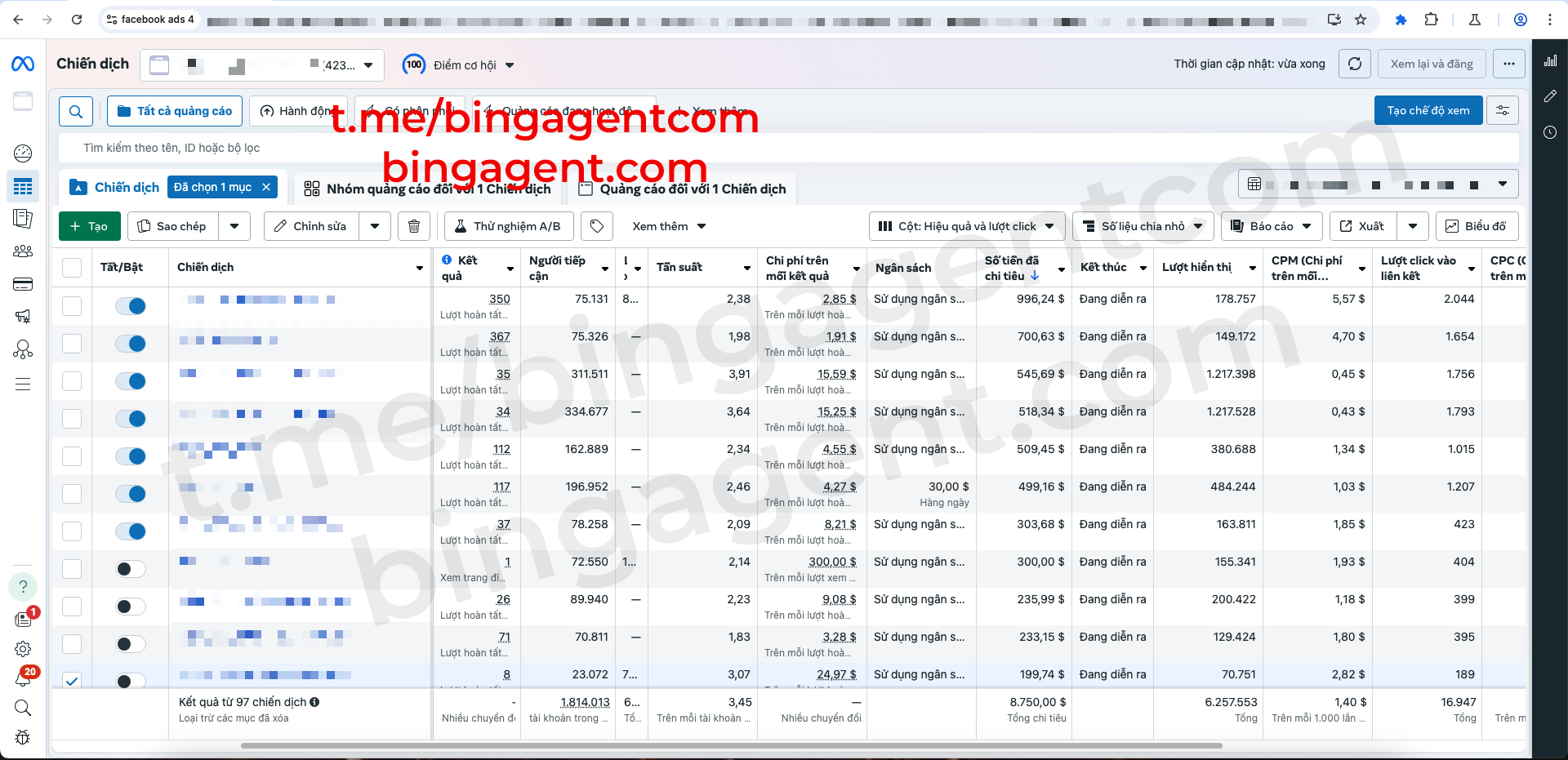This screenshot has height=760, width=1568.
Task: Open the date range selector dropdown
Action: [x=1379, y=184]
